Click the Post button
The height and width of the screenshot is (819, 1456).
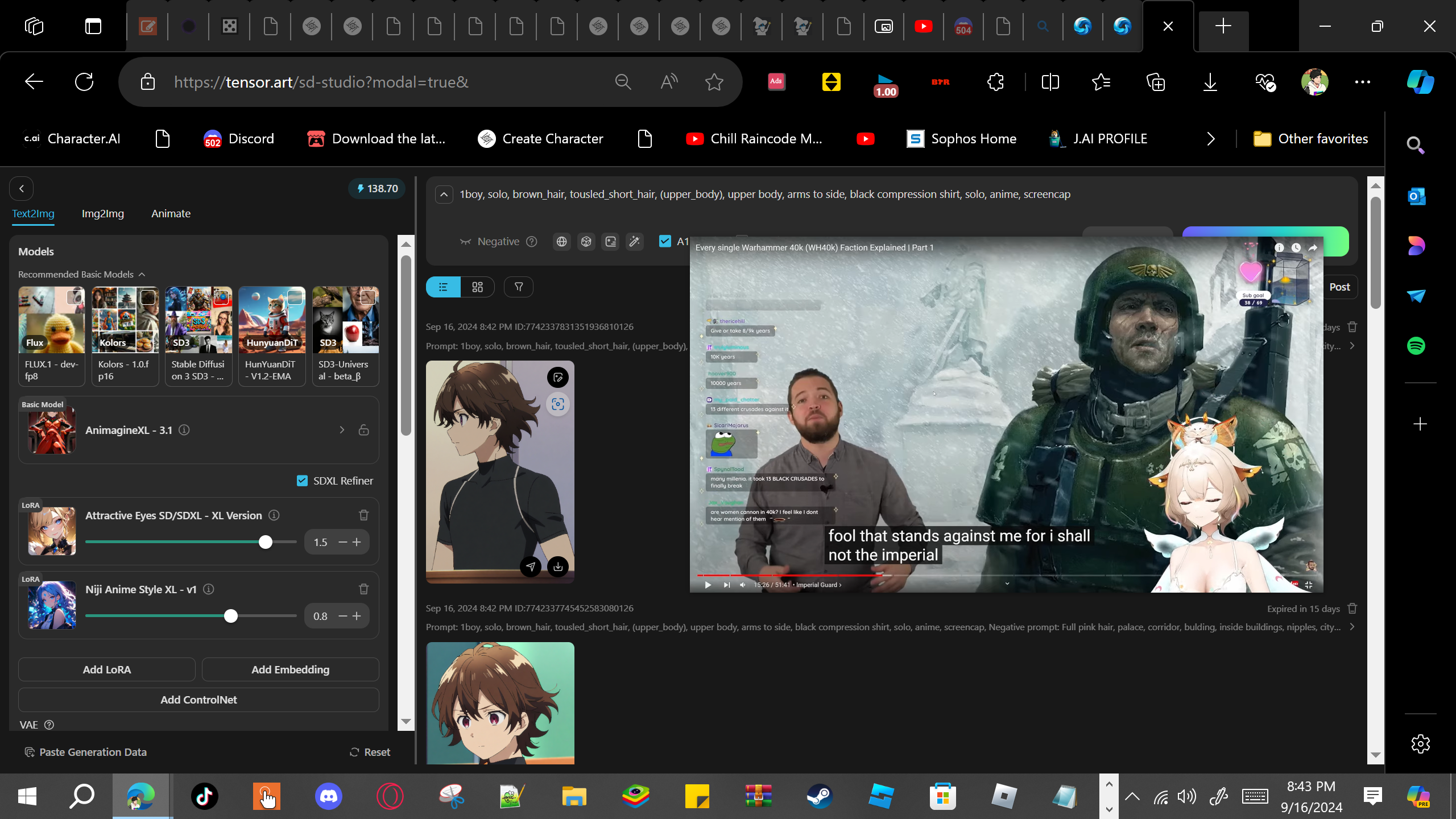click(x=1339, y=287)
